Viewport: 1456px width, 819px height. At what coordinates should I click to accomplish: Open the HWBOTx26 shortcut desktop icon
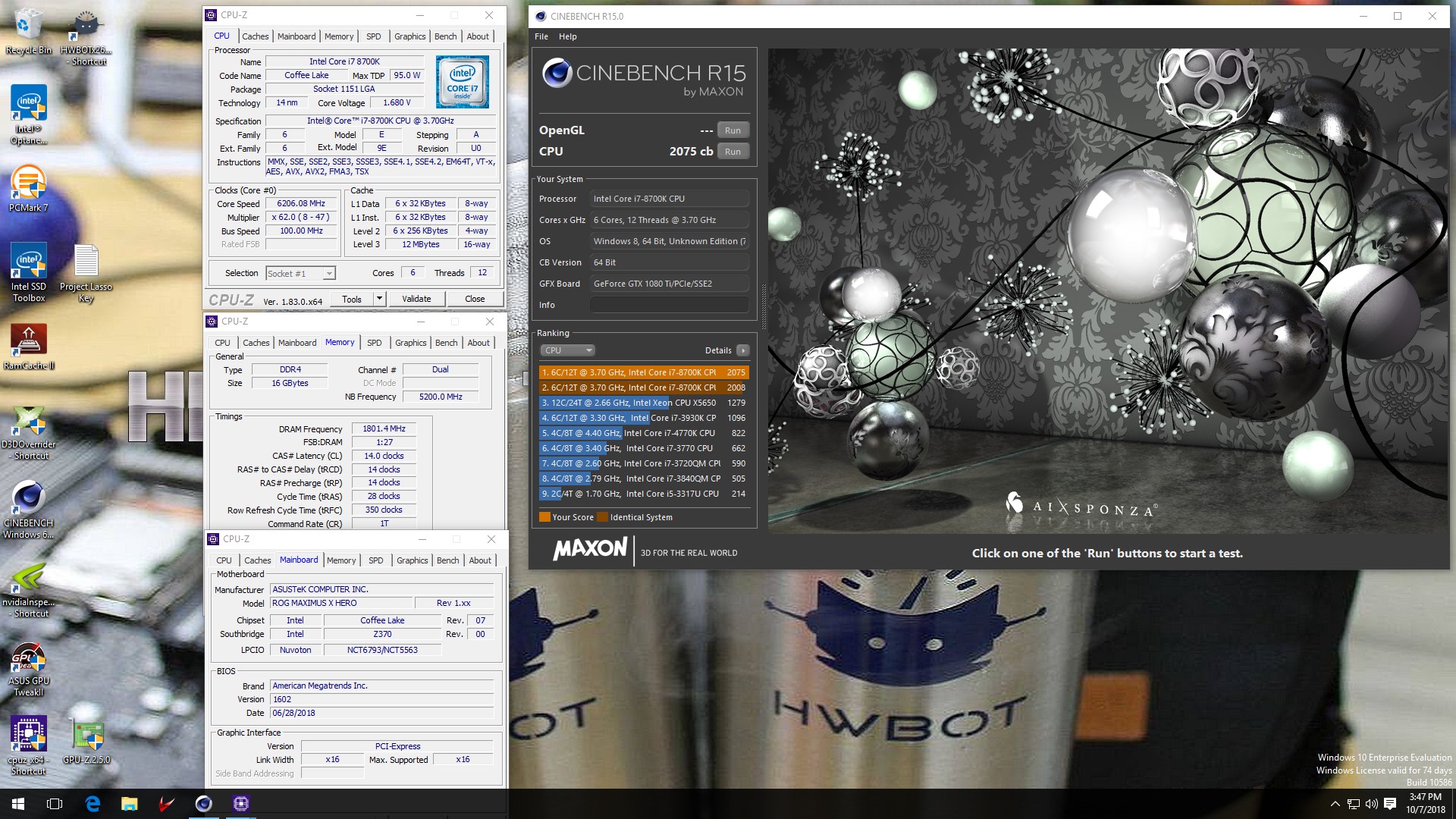[86, 37]
